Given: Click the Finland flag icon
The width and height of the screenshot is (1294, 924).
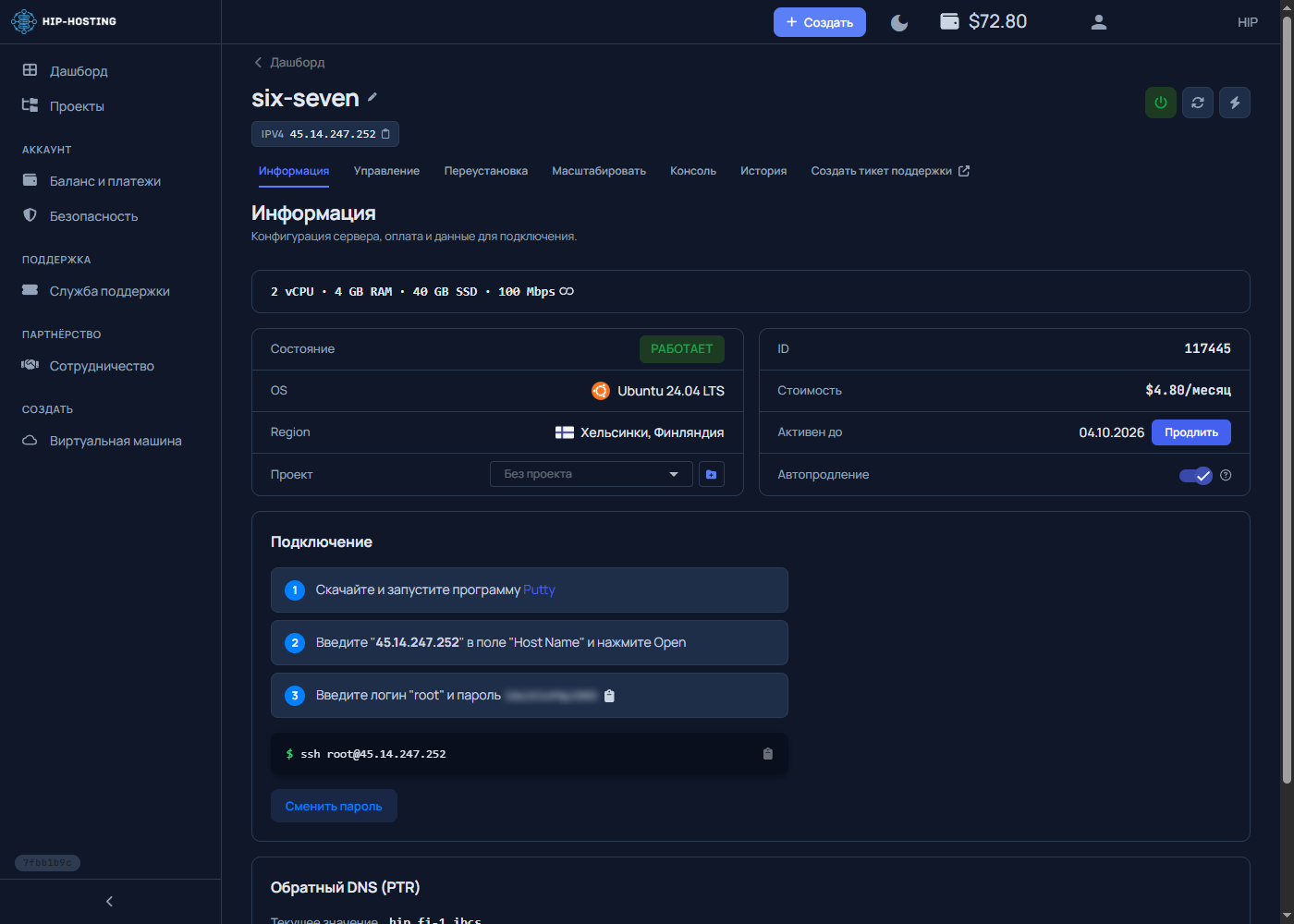Looking at the screenshot, I should coord(565,432).
